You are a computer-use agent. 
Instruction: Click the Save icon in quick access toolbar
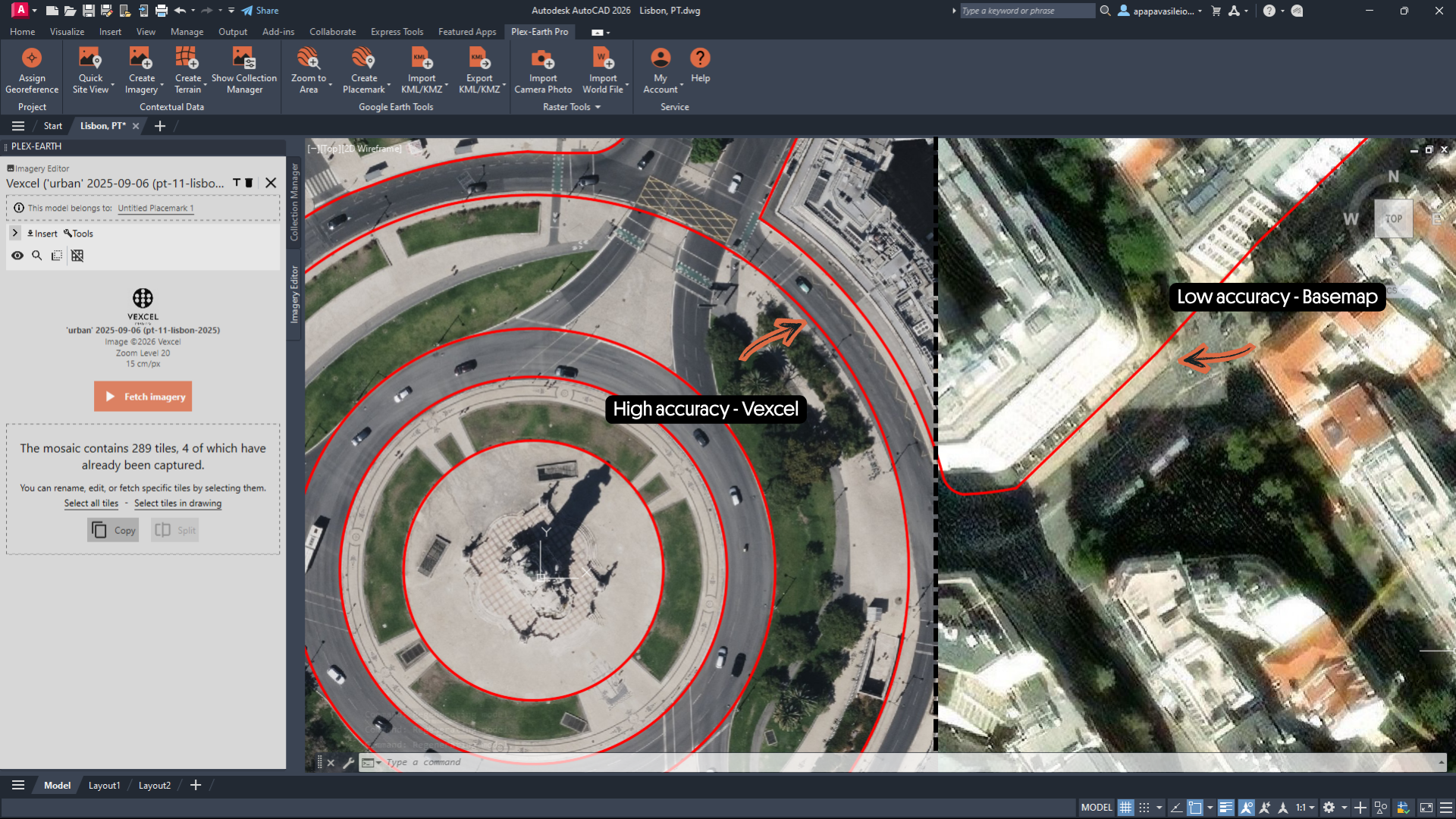89,11
